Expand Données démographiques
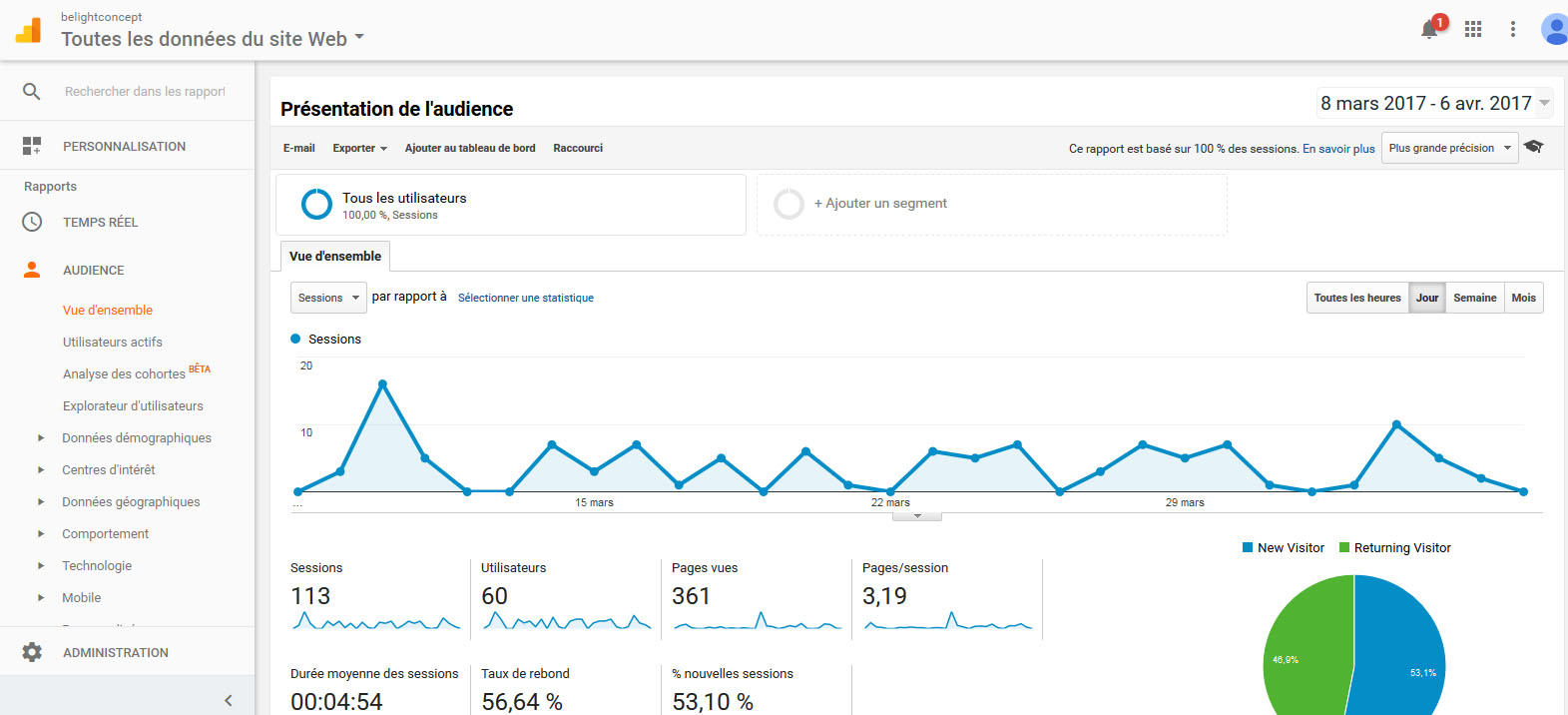This screenshot has height=715, width=1568. (41, 437)
